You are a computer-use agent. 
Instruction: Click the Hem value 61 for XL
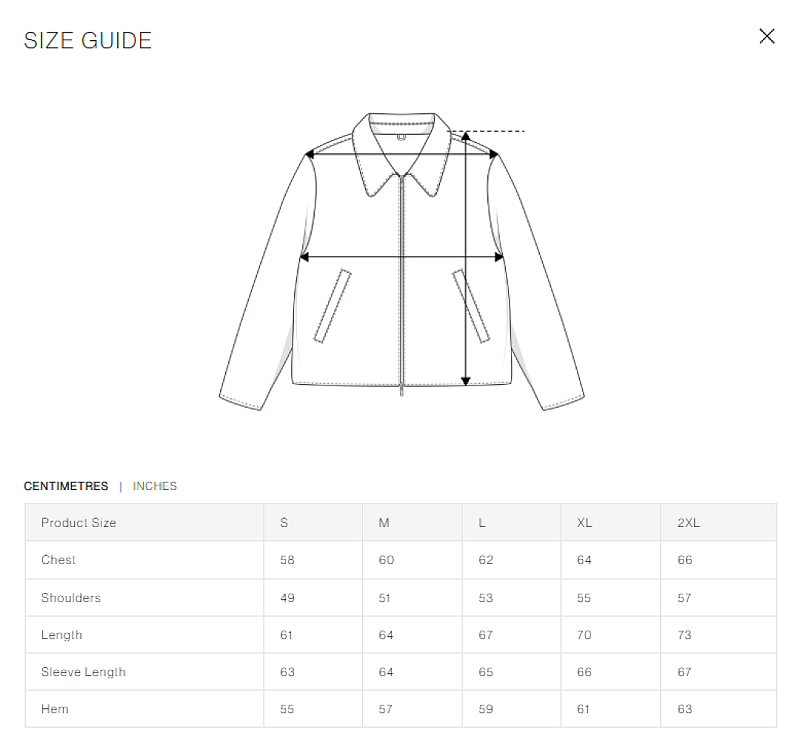pos(583,709)
